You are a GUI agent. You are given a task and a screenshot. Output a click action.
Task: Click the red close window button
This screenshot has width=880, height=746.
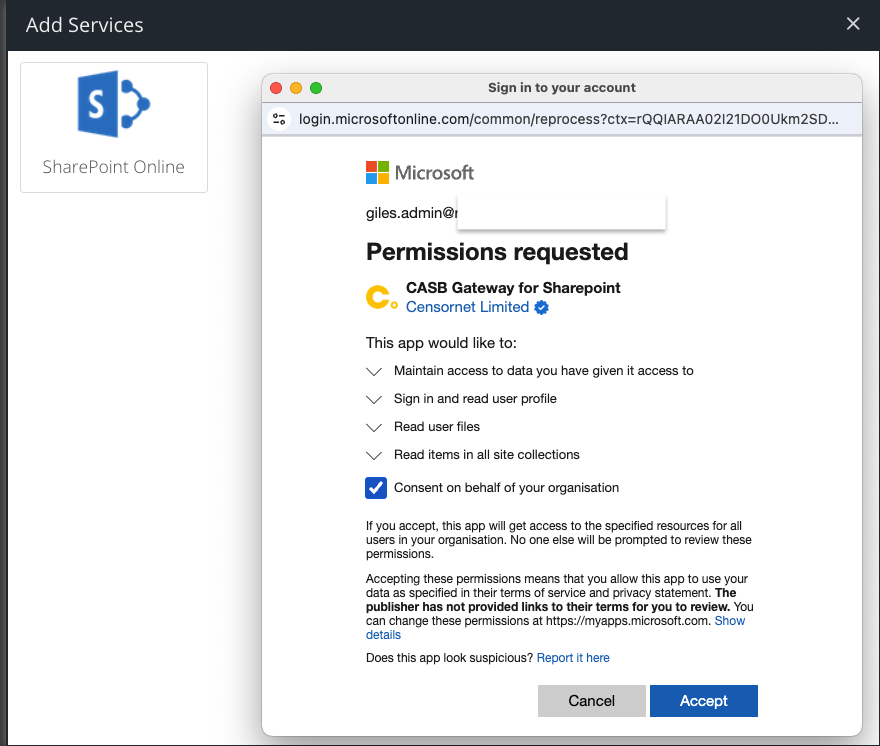(276, 88)
